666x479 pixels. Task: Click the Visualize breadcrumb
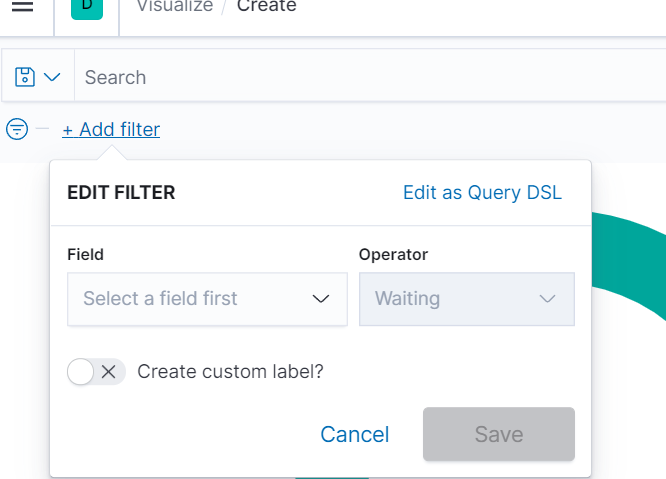coord(174,7)
